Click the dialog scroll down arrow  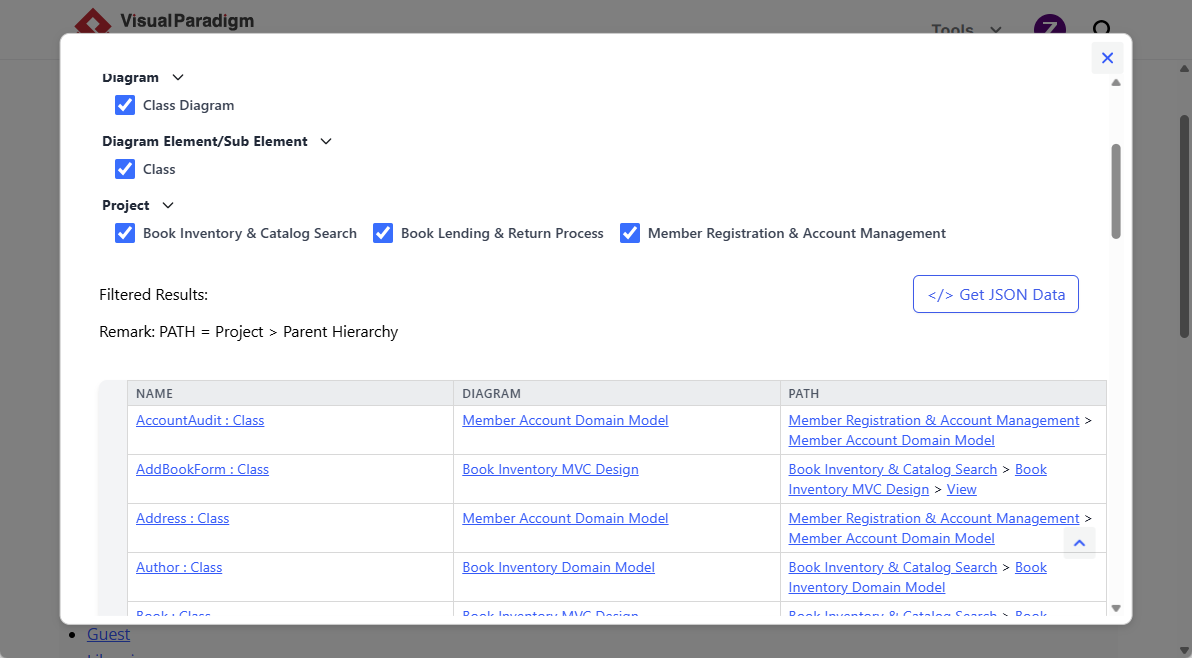pos(1115,608)
